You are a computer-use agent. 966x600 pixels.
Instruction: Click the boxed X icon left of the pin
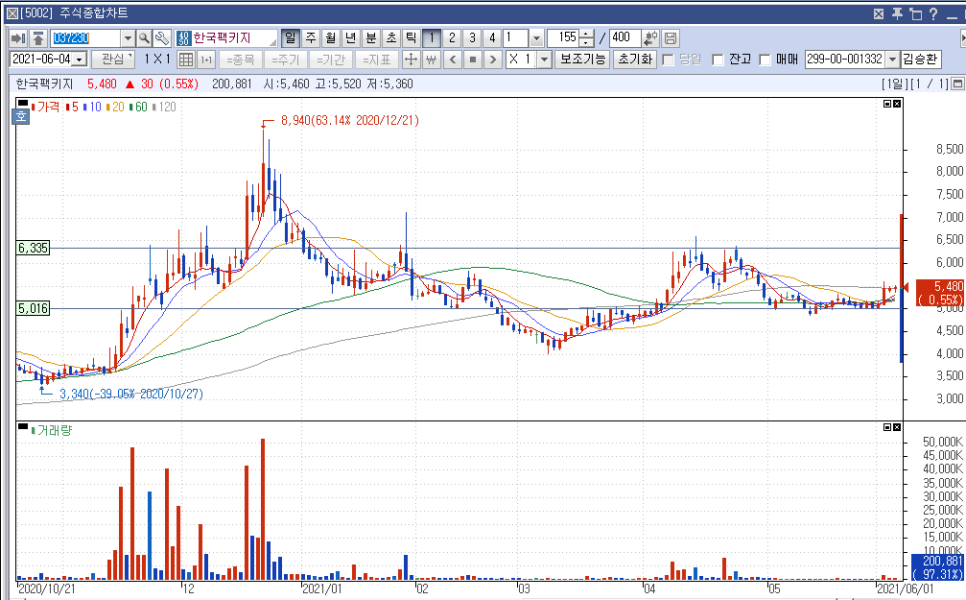click(879, 14)
